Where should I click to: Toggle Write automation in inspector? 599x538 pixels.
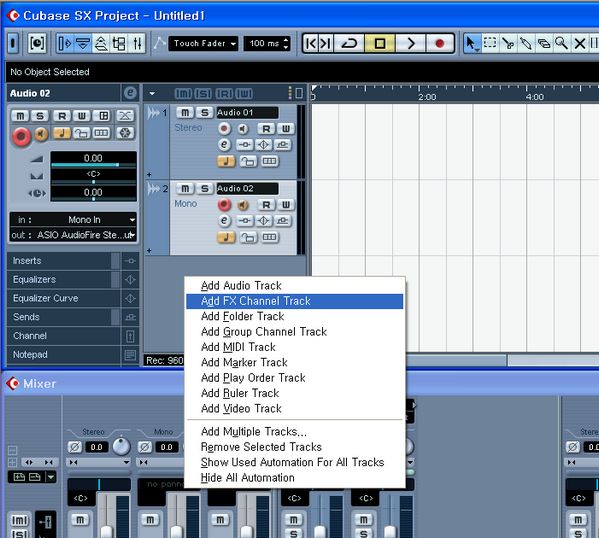[82, 115]
